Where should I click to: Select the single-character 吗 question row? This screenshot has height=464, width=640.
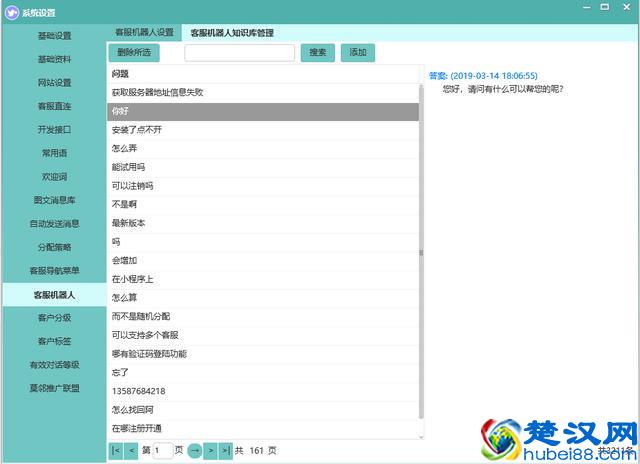(x=263, y=242)
